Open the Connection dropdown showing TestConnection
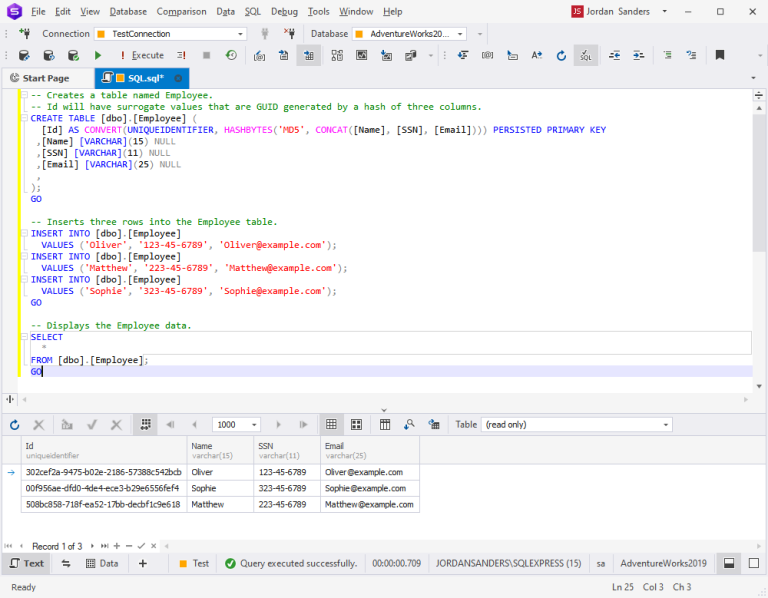 [241, 33]
